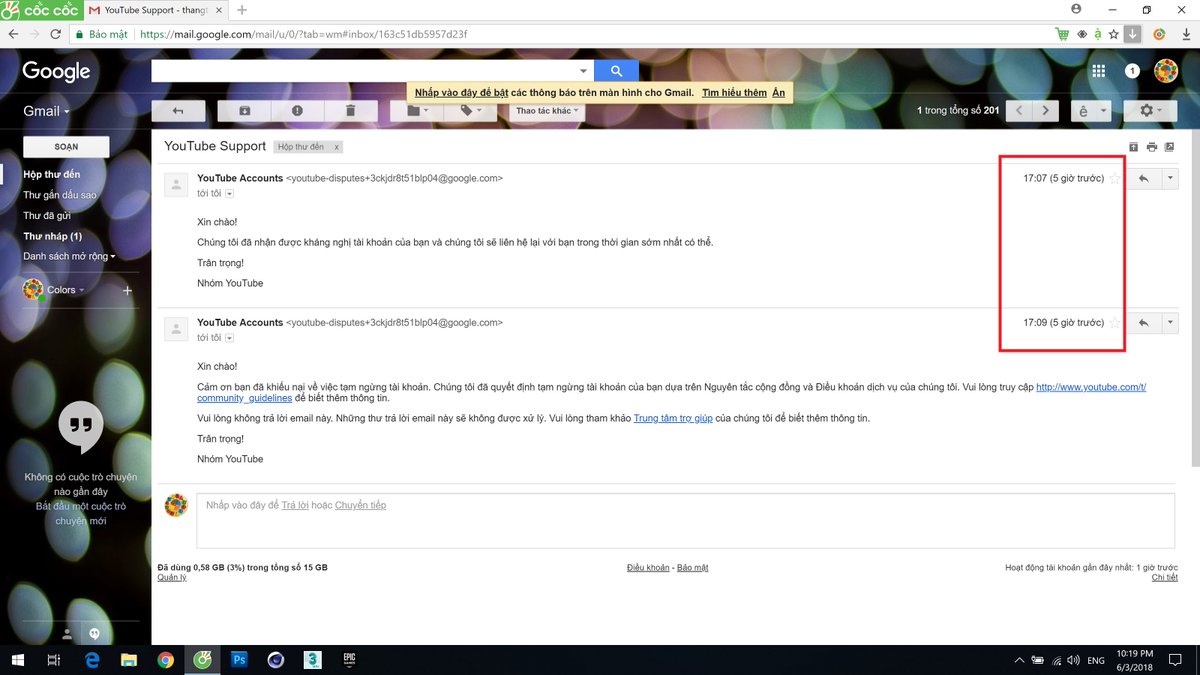Report the conversation as spam
Image resolution: width=1200 pixels, height=675 pixels.
pyautogui.click(x=298, y=111)
